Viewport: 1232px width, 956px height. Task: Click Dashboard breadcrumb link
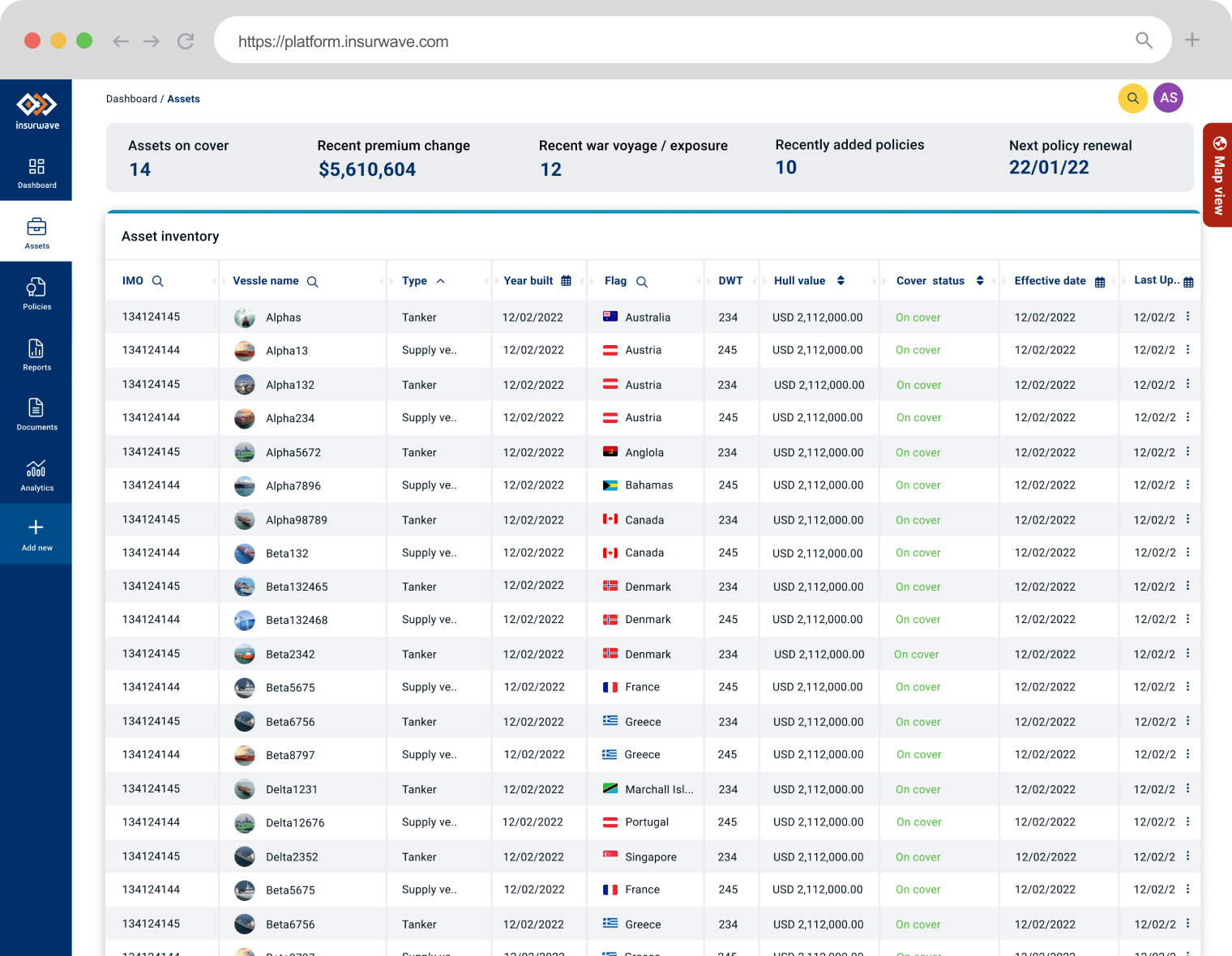[131, 99]
